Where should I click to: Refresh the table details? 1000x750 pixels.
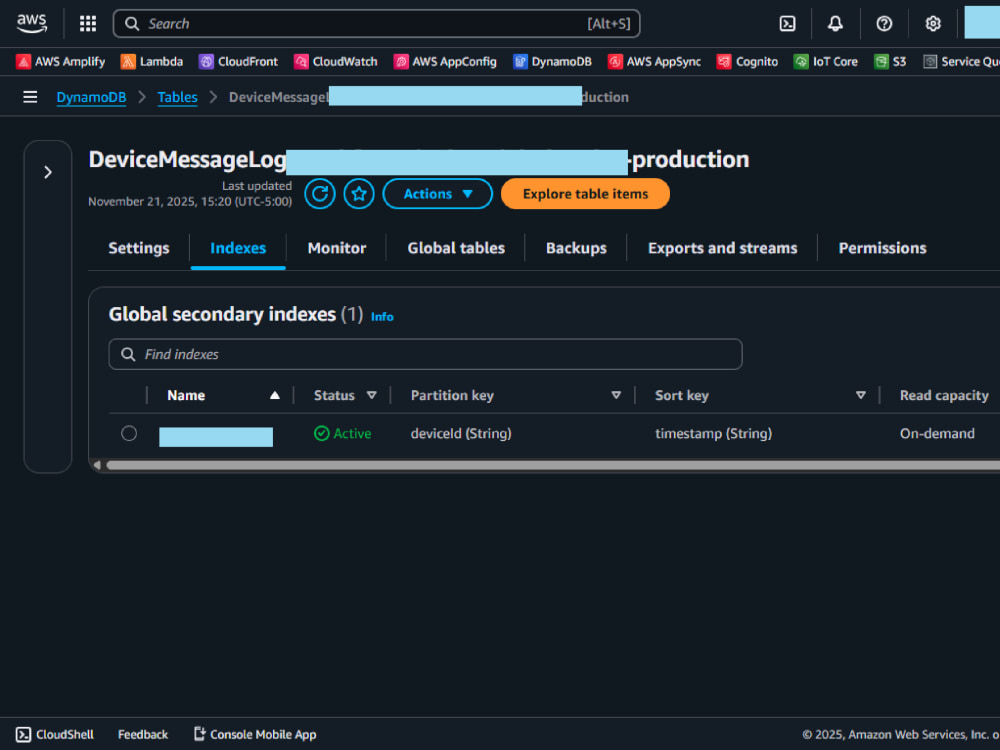click(x=320, y=194)
